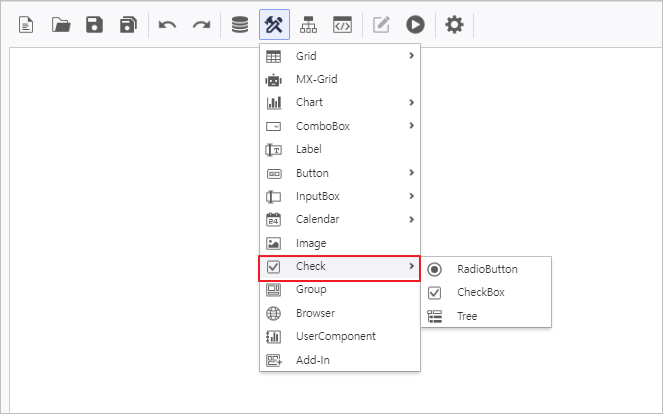The width and height of the screenshot is (663, 414).
Task: Click the Group icon in menu
Action: tap(273, 290)
